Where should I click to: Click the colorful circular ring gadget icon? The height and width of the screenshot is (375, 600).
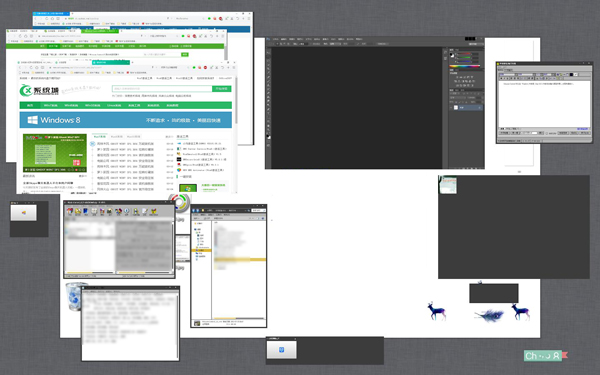tap(179, 201)
